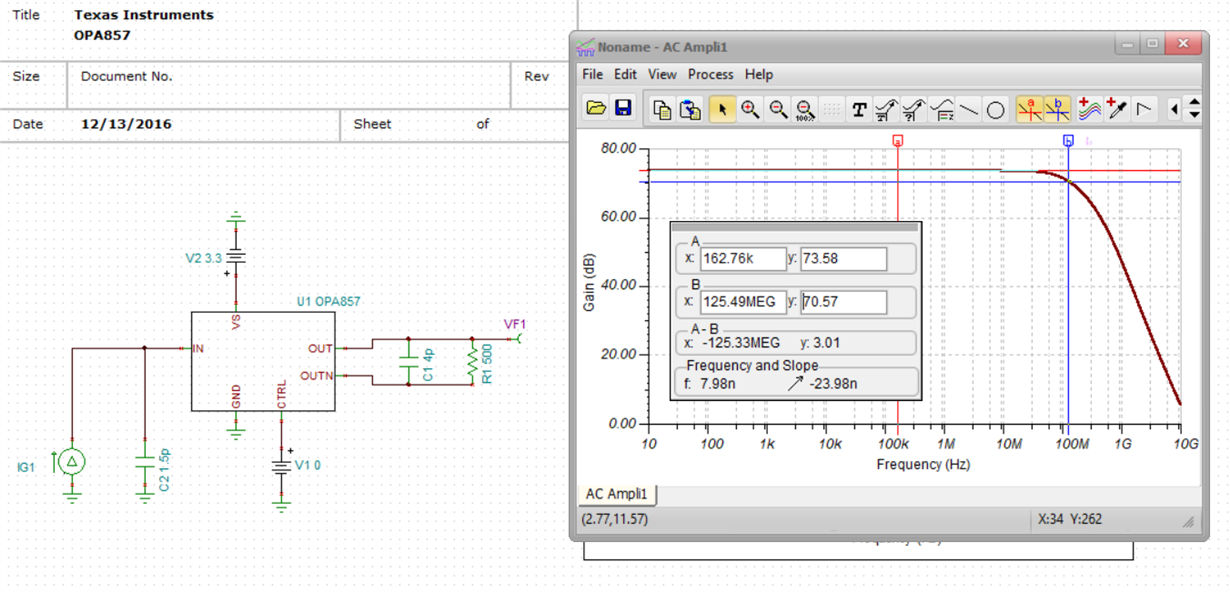Toggle cursor A in the toolbar
The width and height of the screenshot is (1230, 592).
pyautogui.click(x=1030, y=109)
